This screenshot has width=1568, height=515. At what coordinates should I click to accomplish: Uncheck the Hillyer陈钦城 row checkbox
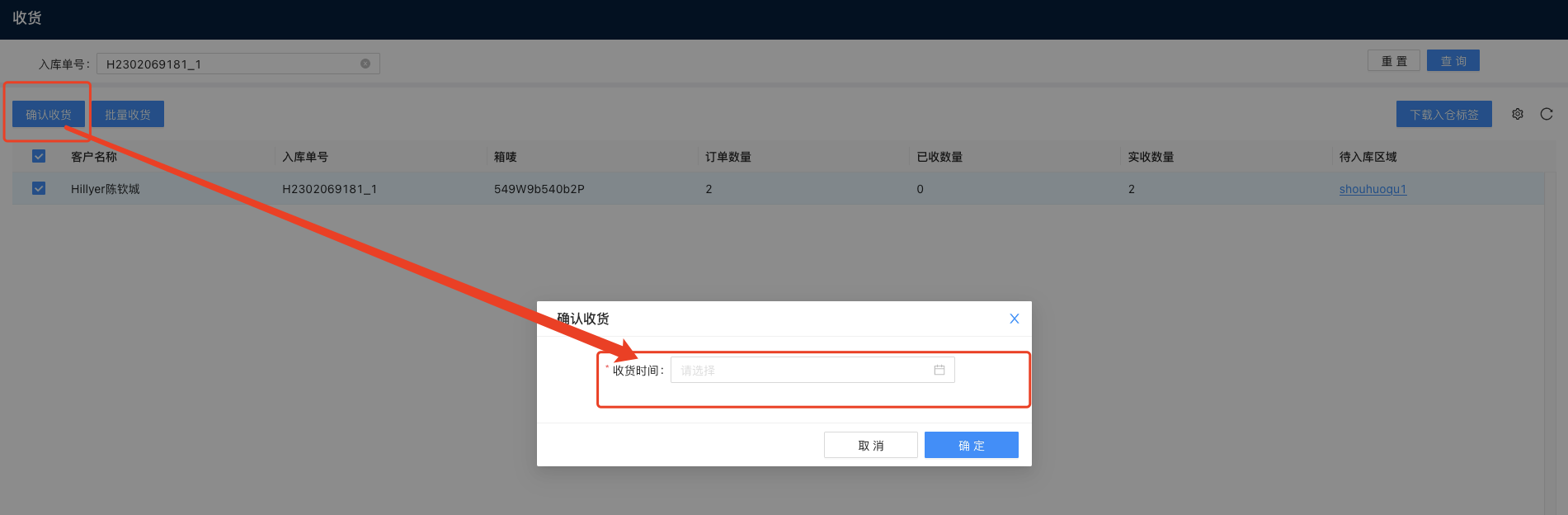coord(39,188)
